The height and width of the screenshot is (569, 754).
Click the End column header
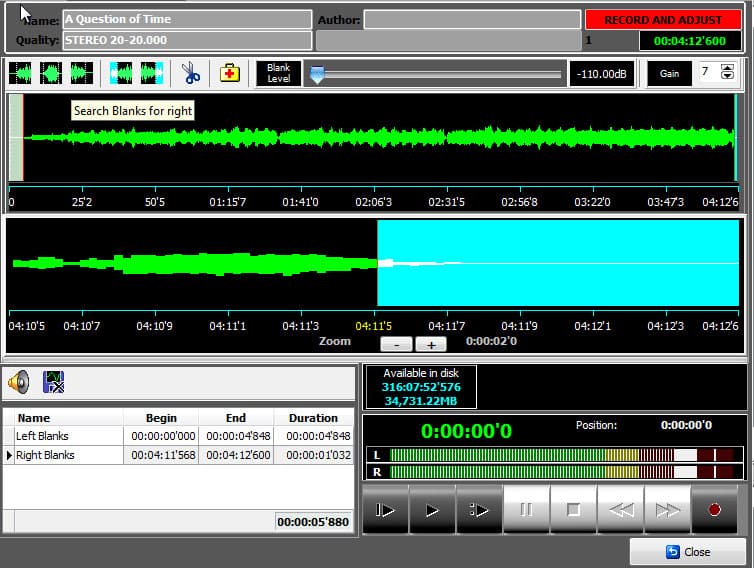point(236,417)
